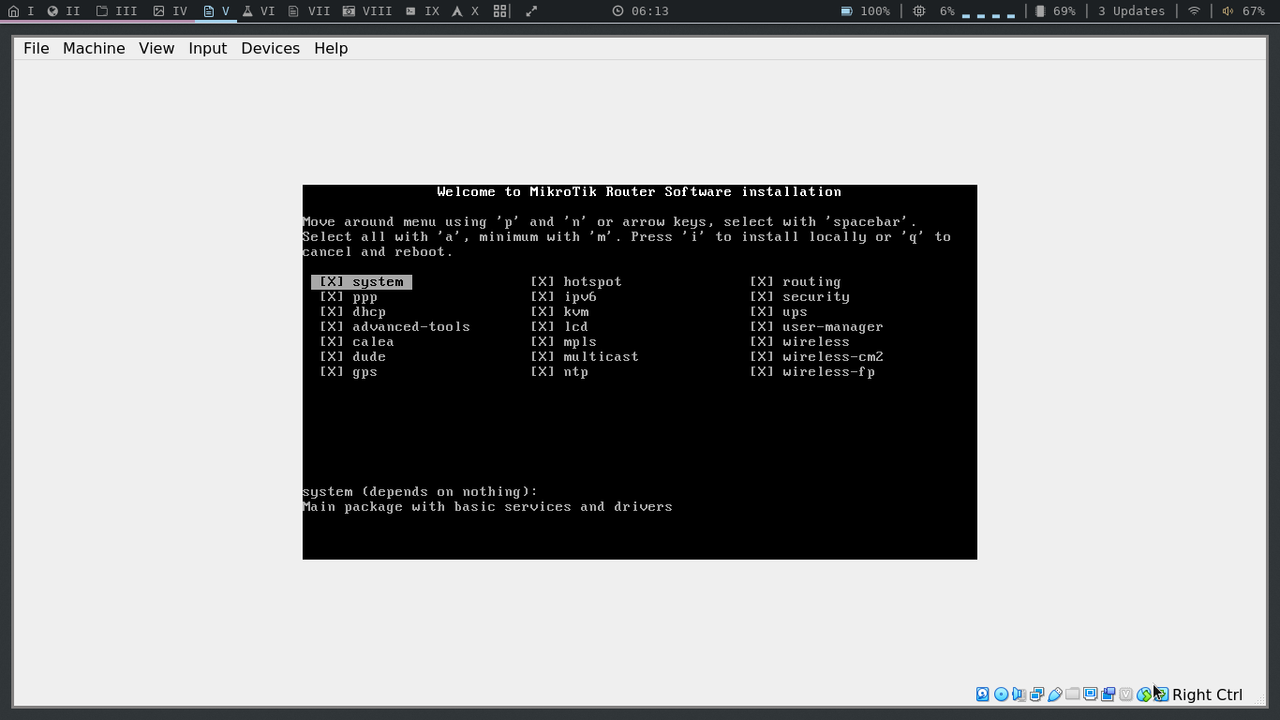Toggle the ppp package checkbox
This screenshot has height=720, width=1280.
(332, 297)
